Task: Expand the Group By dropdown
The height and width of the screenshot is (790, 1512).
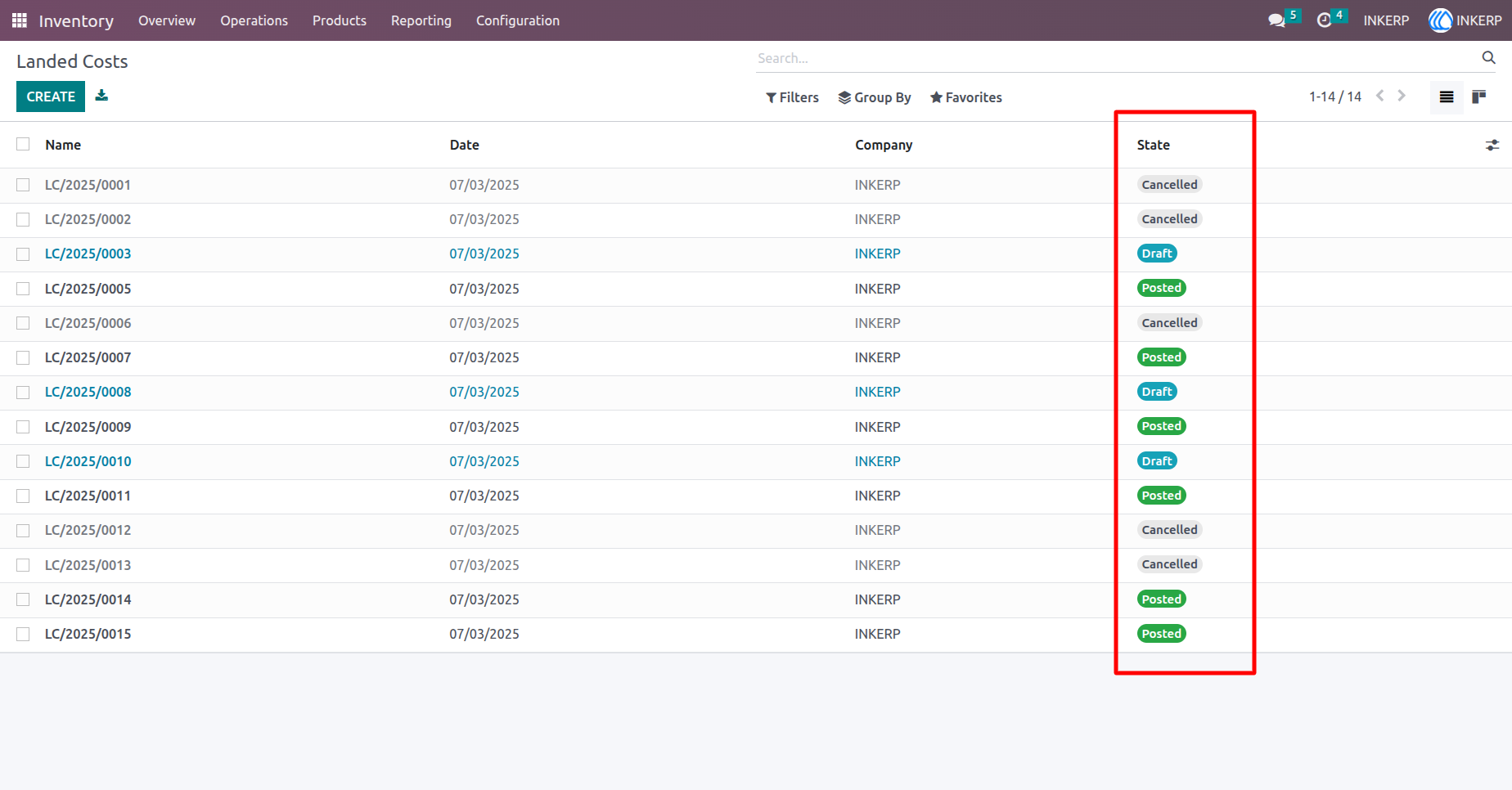Action: click(x=875, y=97)
